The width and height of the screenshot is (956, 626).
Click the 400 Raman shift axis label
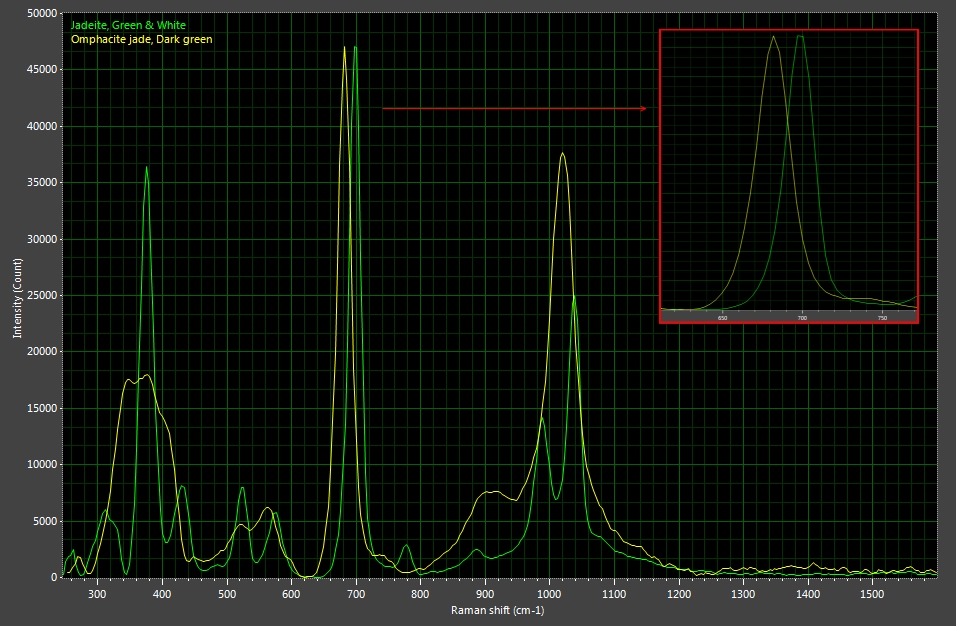point(162,594)
